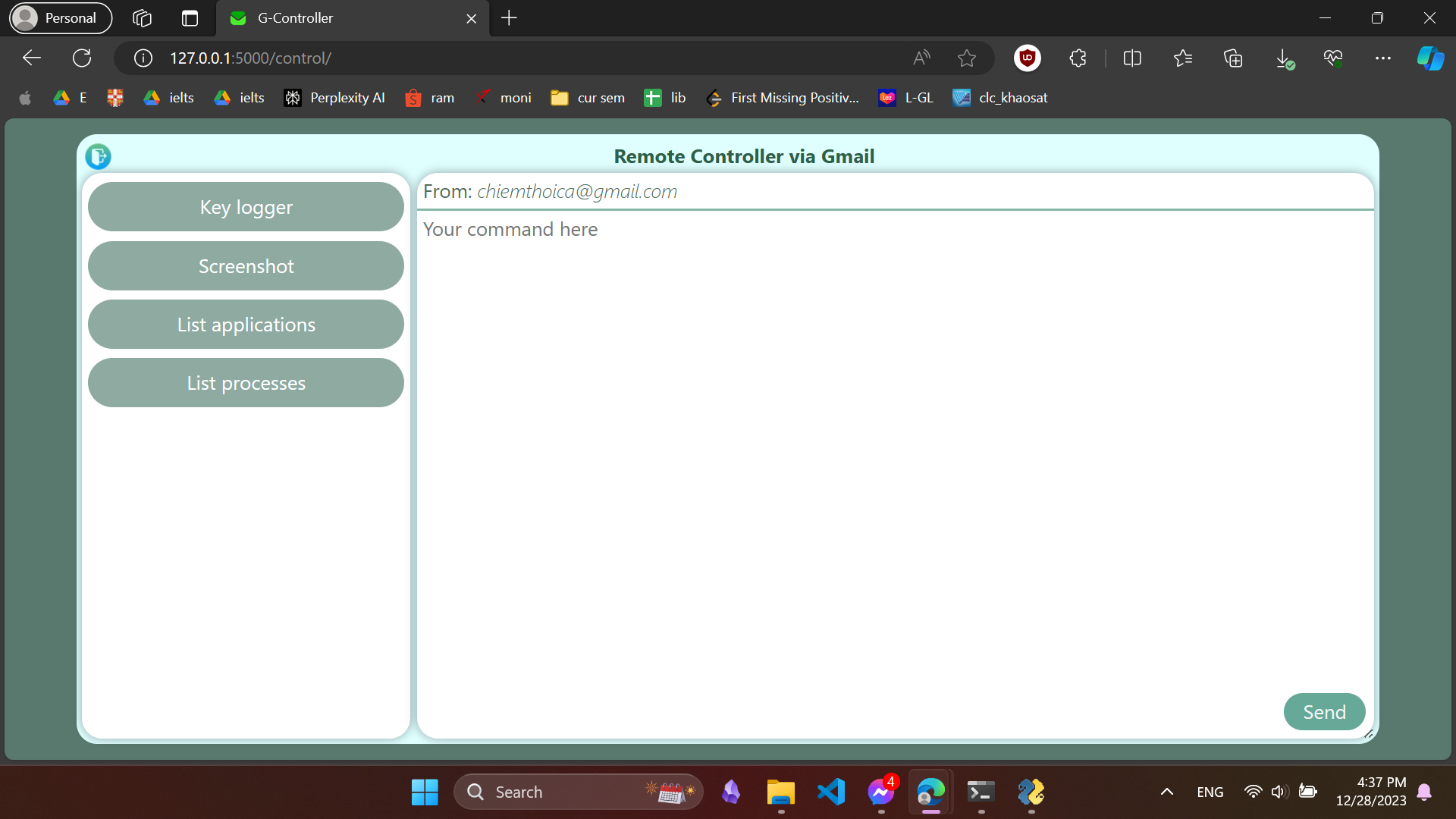Add page to favorites with star icon
Viewport: 1456px width, 819px height.
[966, 58]
